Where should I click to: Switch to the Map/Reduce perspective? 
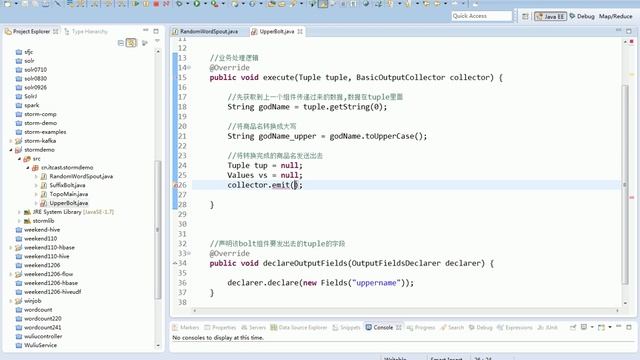(x=616, y=16)
